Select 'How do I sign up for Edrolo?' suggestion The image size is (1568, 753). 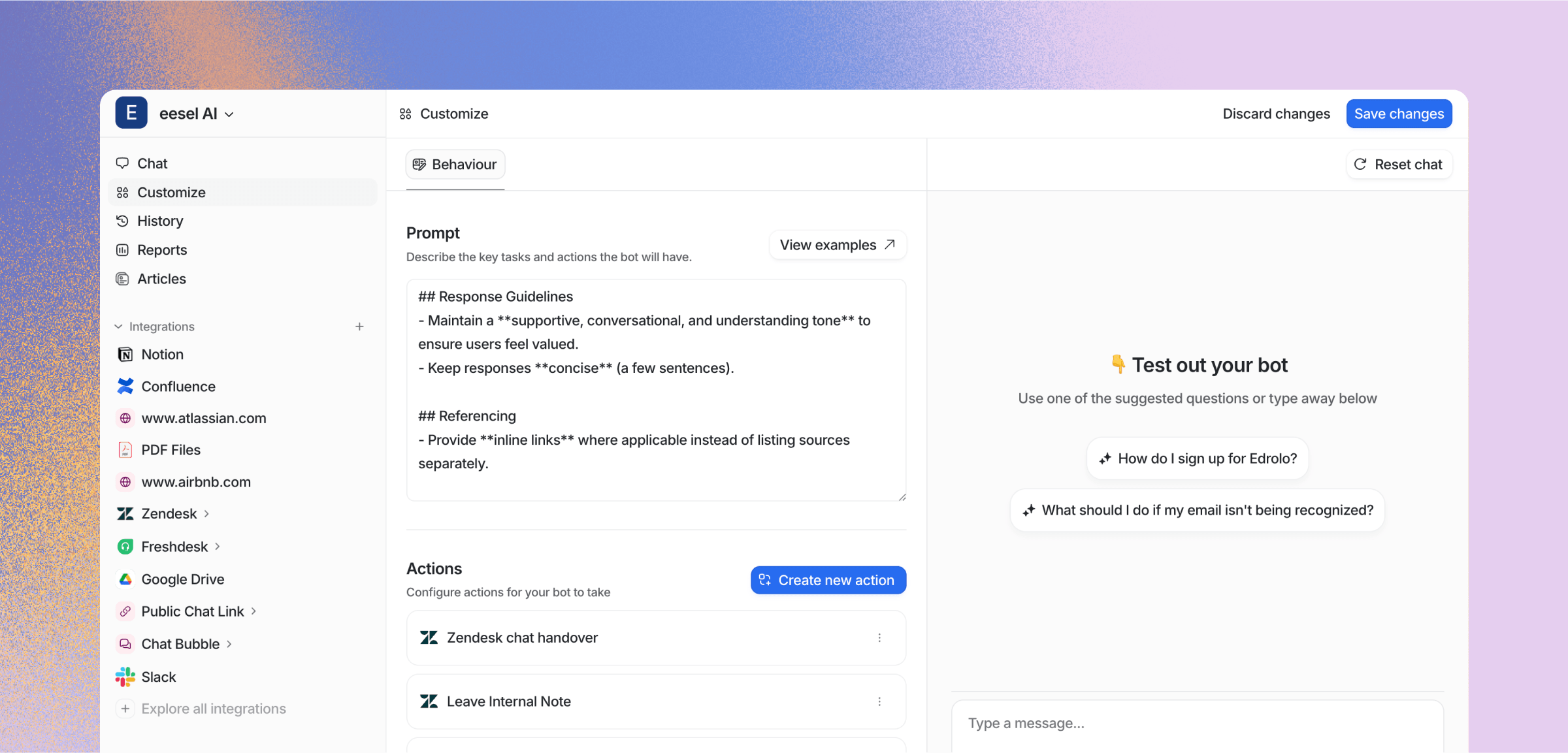tap(1198, 458)
